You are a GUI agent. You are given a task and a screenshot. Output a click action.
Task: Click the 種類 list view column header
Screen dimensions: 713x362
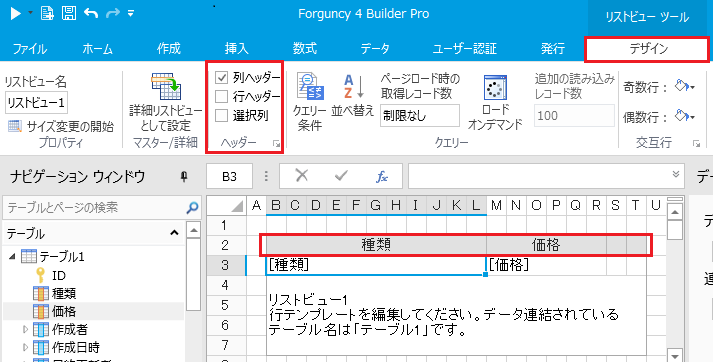point(376,245)
